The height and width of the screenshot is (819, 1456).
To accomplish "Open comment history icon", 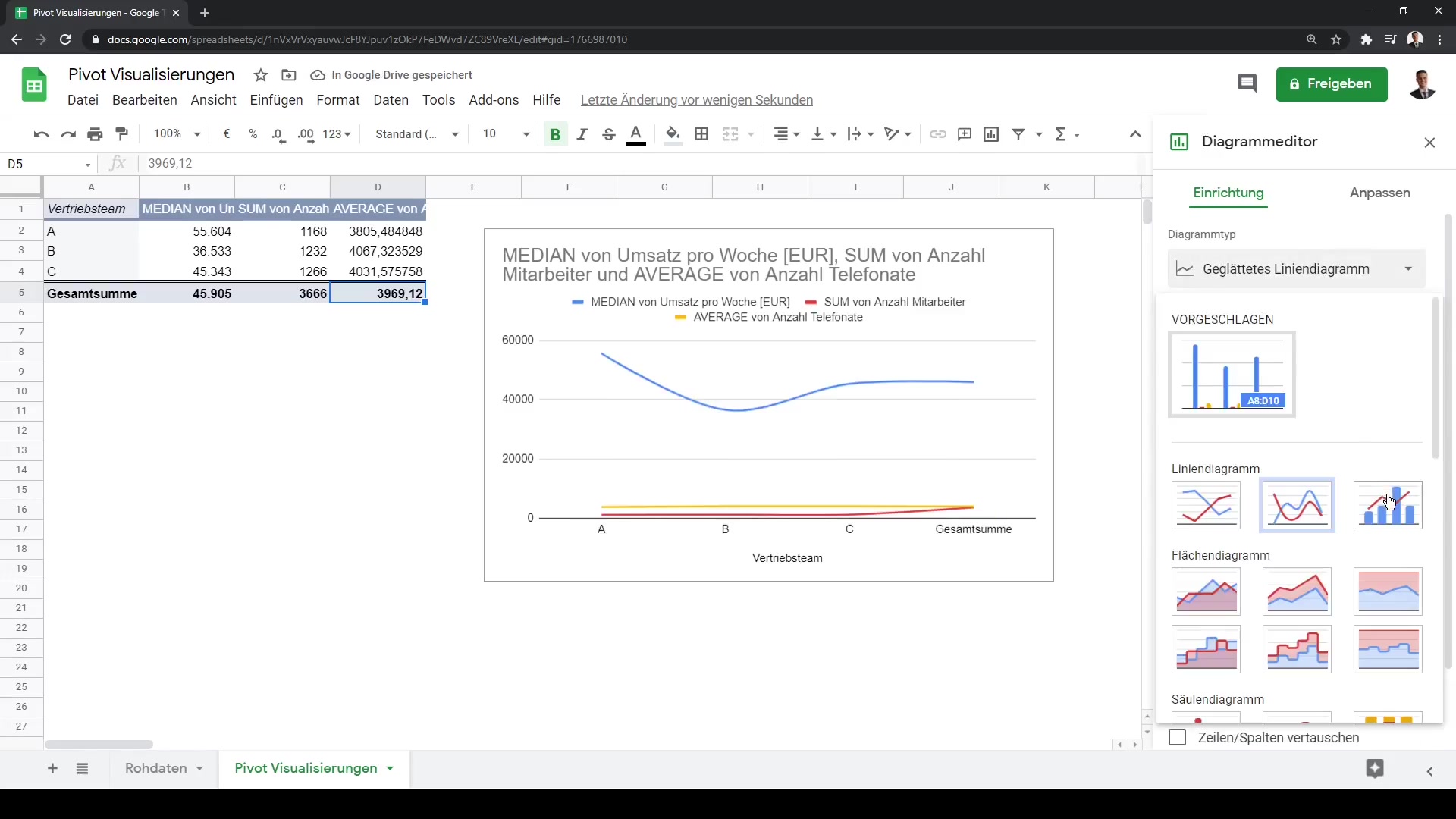I will pyautogui.click(x=1247, y=83).
